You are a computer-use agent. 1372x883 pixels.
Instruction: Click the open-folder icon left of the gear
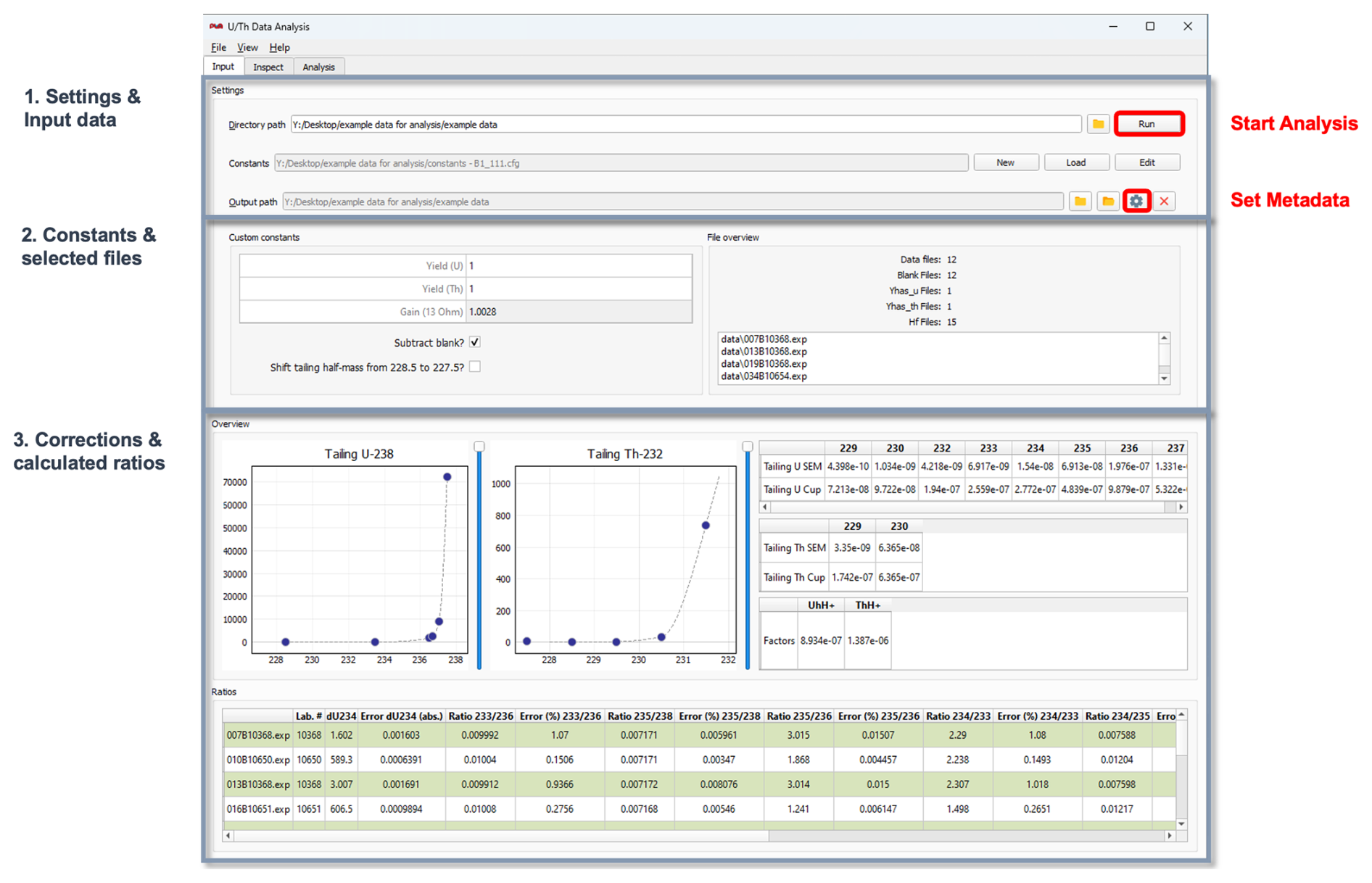tap(1107, 202)
